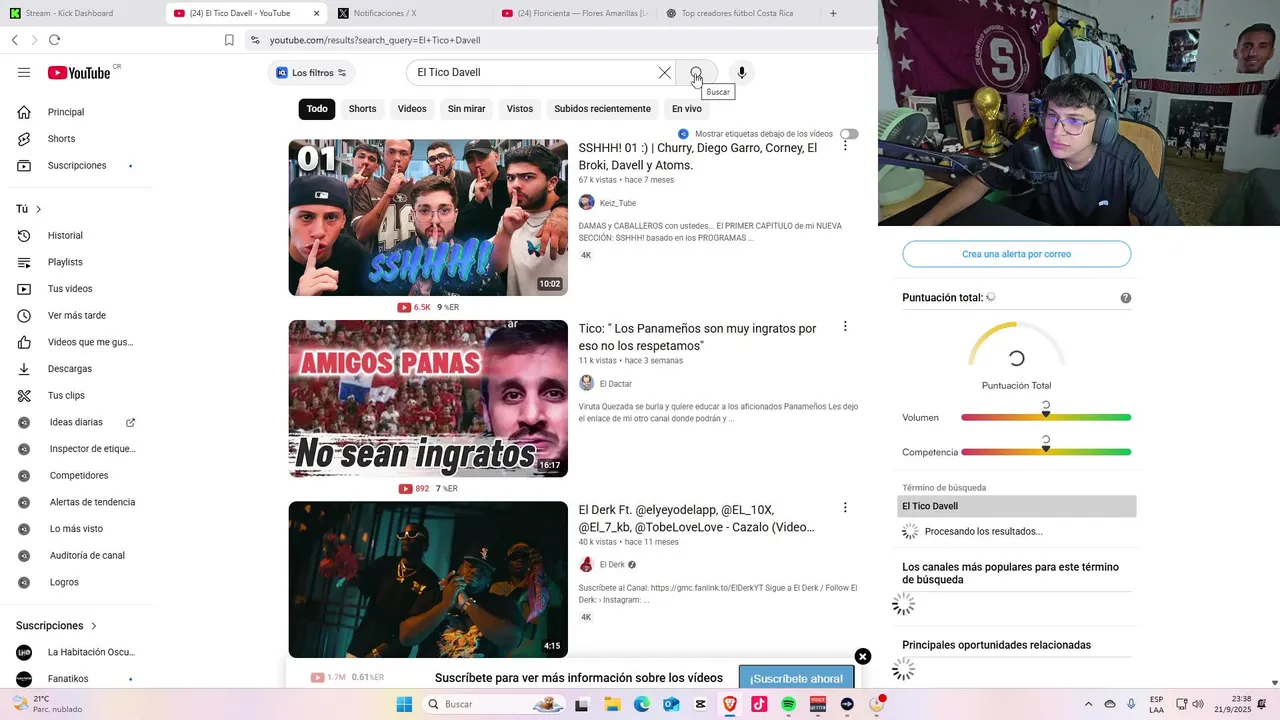Select the Shorts filter chip

click(362, 109)
